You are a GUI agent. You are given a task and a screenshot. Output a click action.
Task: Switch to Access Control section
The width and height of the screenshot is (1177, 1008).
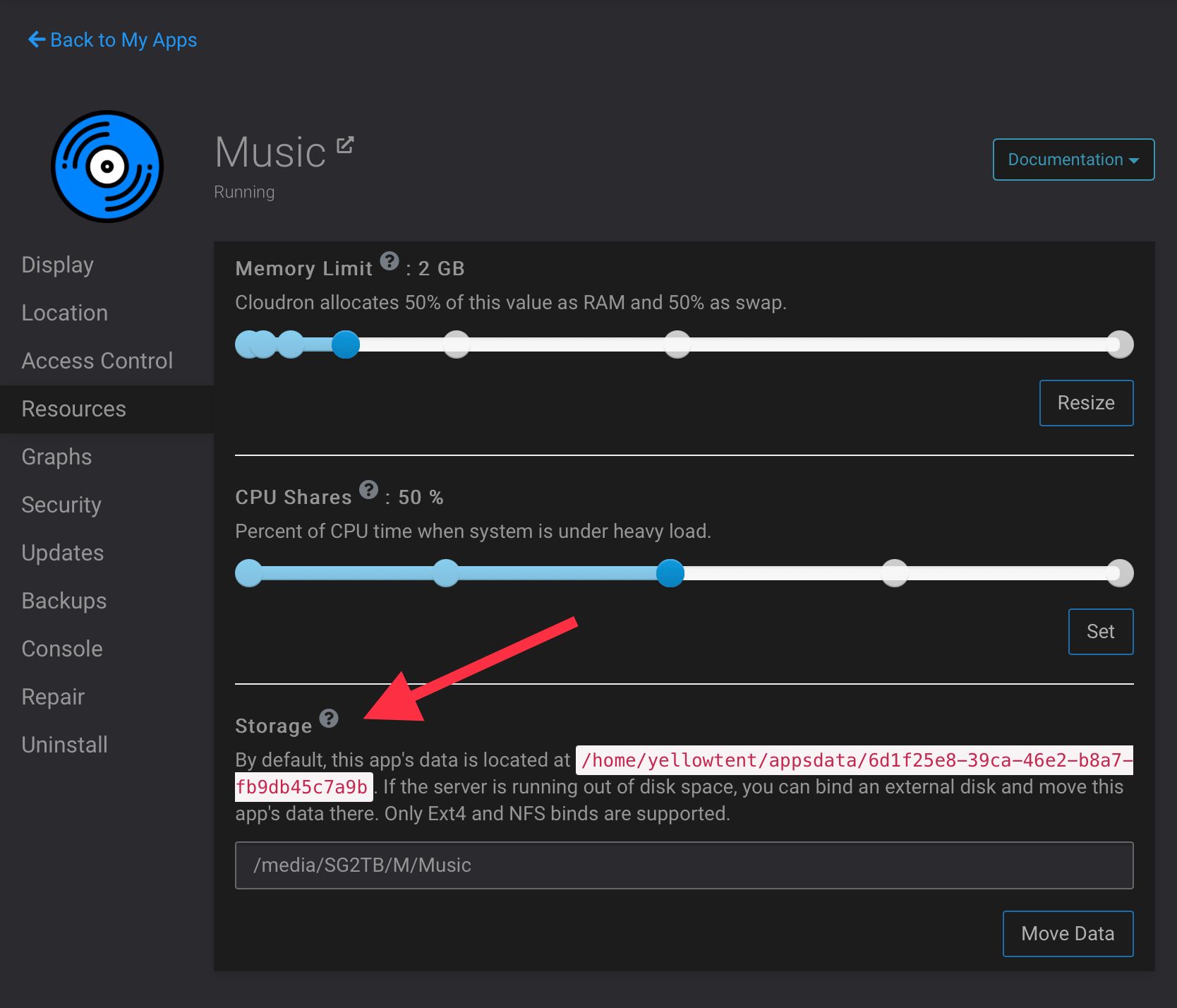(x=97, y=361)
